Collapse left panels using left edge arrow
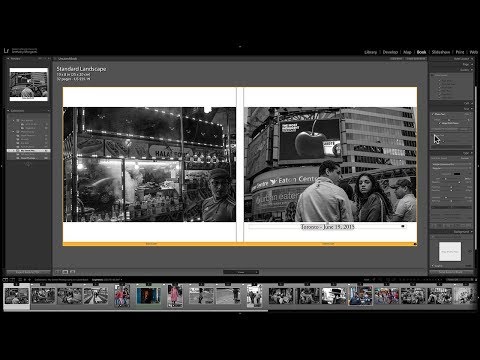Screen dimensions: 480x360 (x=2, y=165)
